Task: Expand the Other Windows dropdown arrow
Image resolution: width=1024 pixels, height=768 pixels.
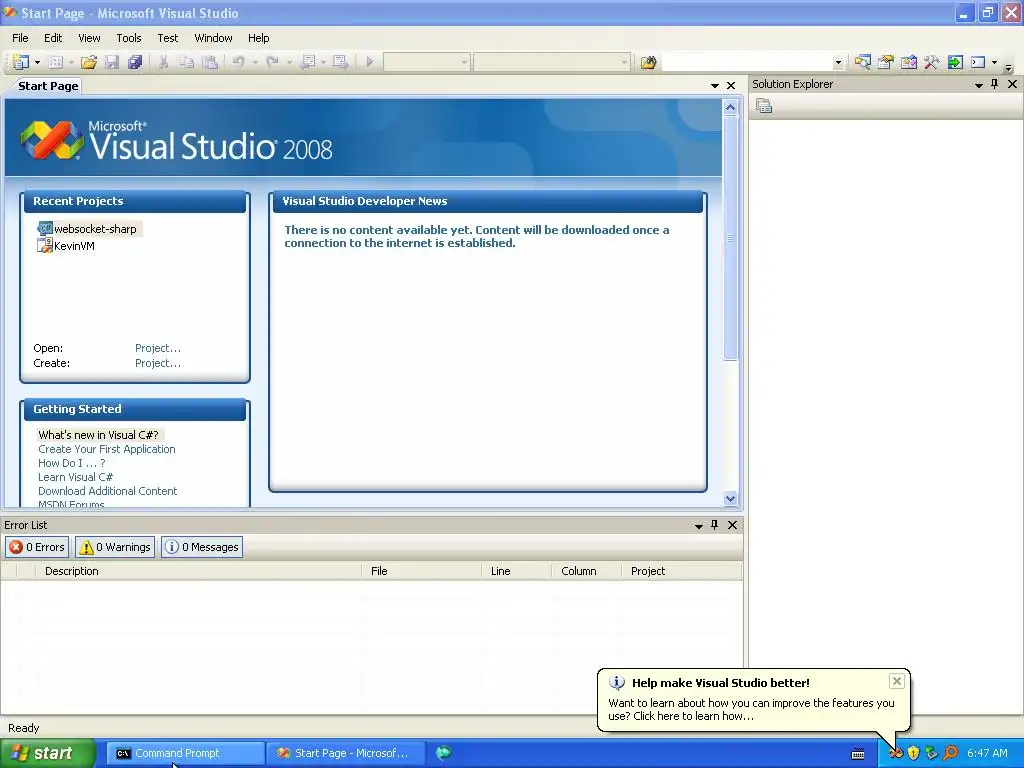Action: point(995,62)
